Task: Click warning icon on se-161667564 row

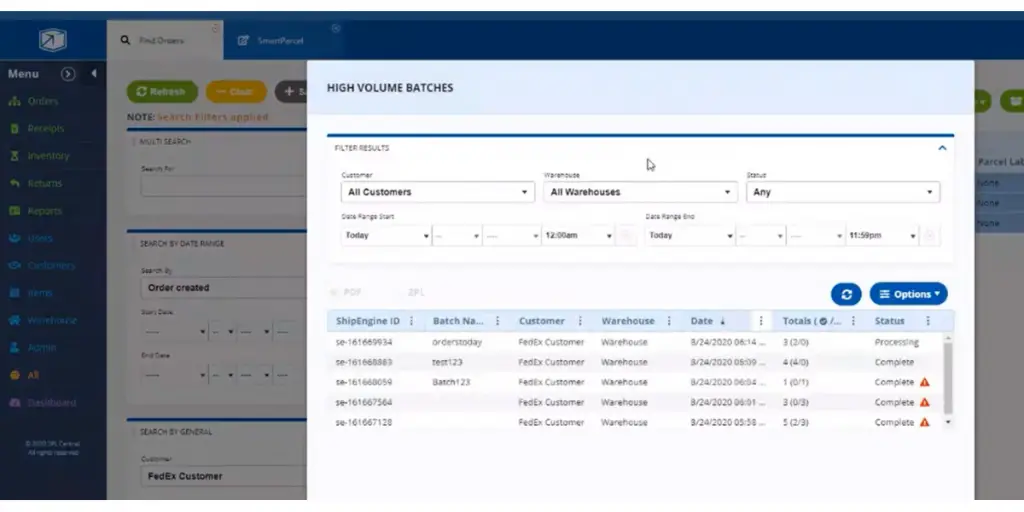Action: pos(924,402)
